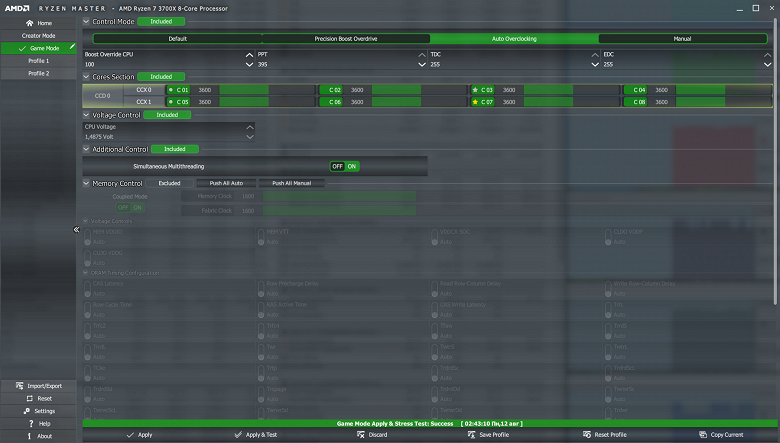
Task: Toggle Coupled Mode OFF/ON switch
Action: (130, 208)
